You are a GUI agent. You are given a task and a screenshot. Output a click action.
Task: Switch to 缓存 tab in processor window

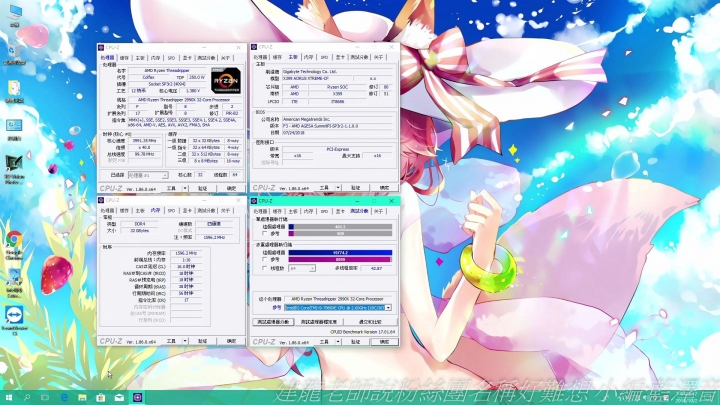coord(124,58)
